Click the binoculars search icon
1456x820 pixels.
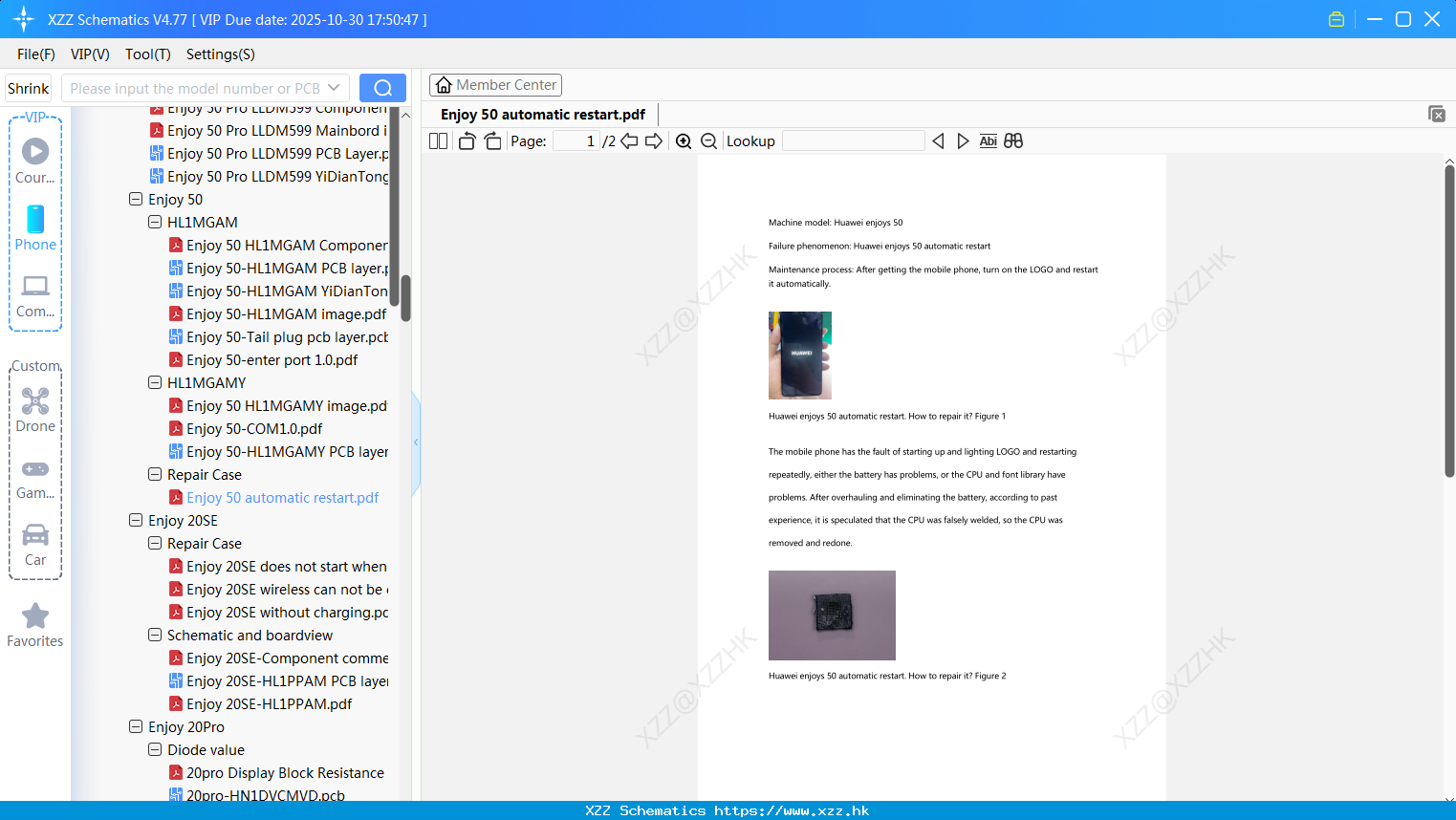point(1013,140)
